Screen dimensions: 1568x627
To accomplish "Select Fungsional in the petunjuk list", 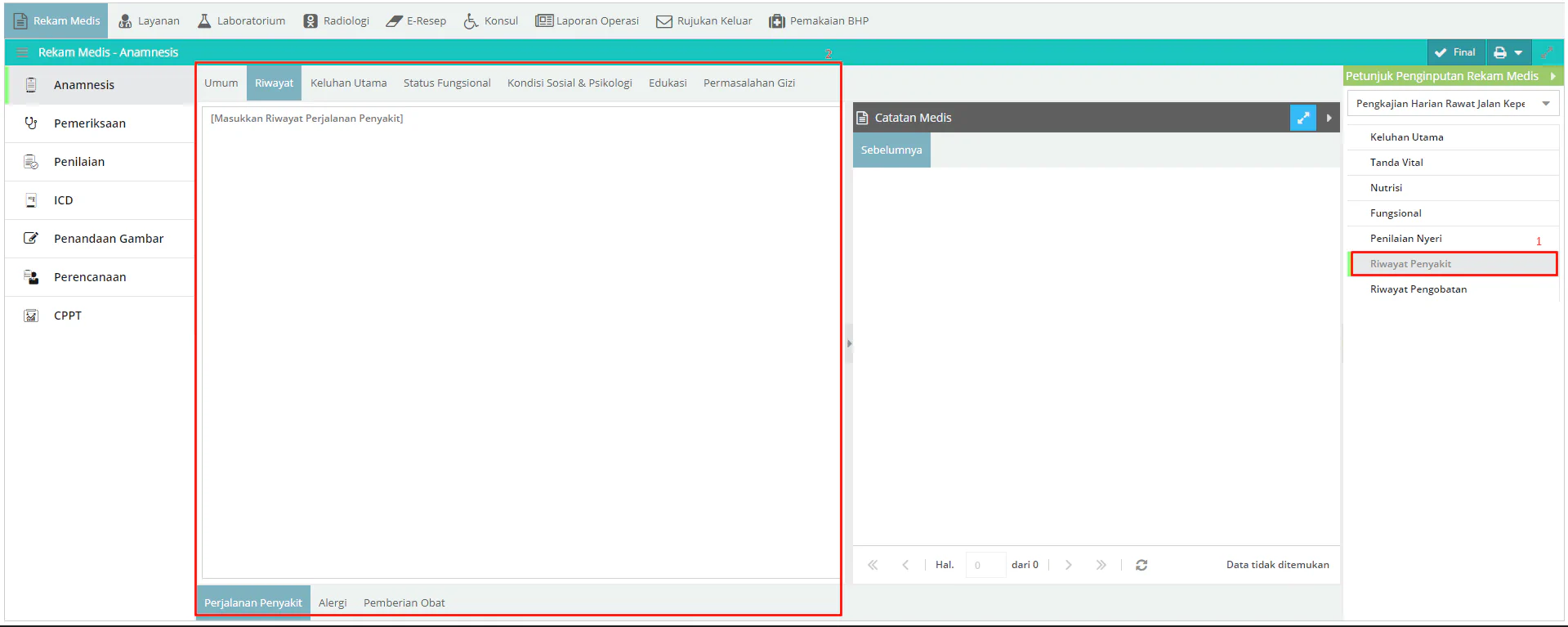I will point(1453,213).
